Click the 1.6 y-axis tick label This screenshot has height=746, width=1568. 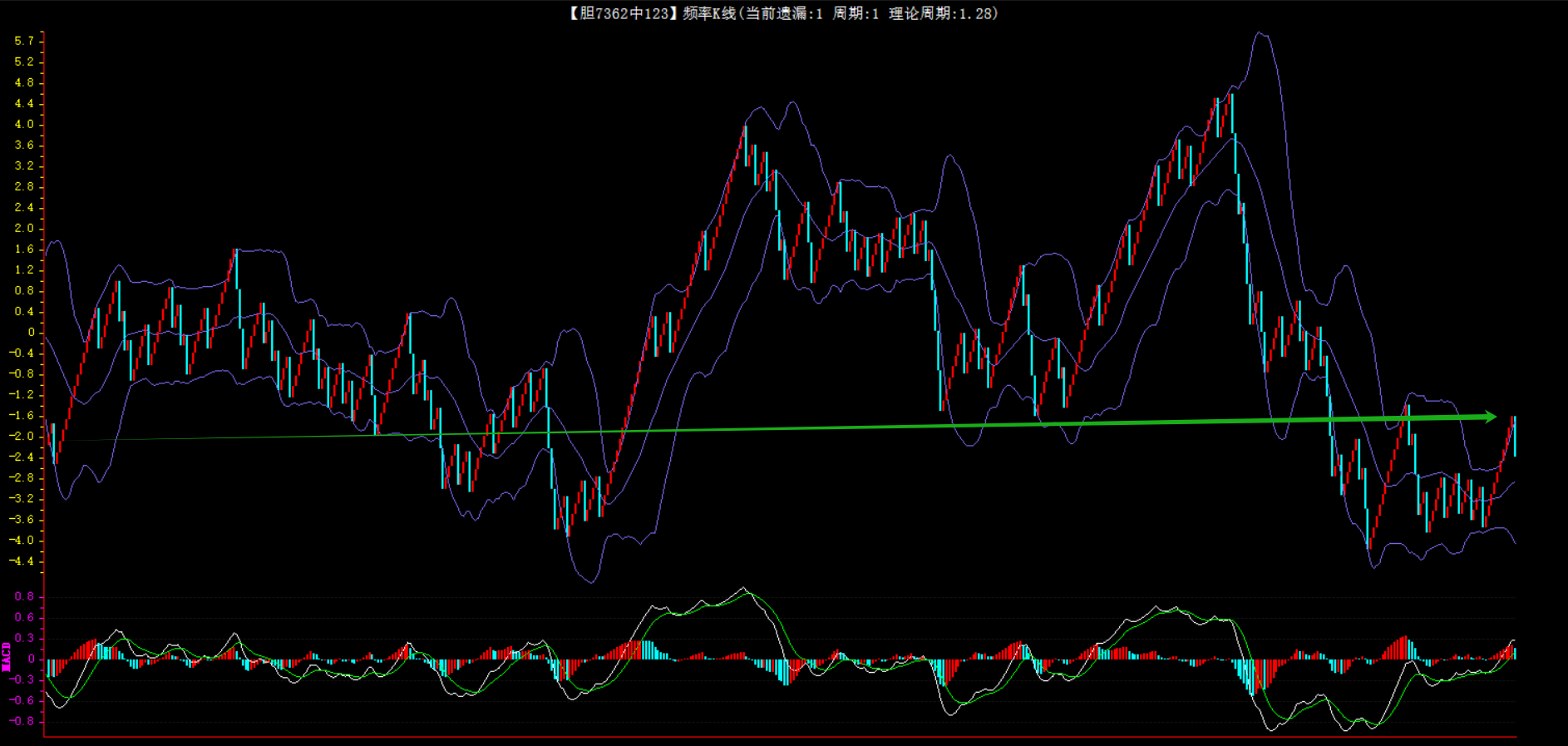[x=24, y=249]
